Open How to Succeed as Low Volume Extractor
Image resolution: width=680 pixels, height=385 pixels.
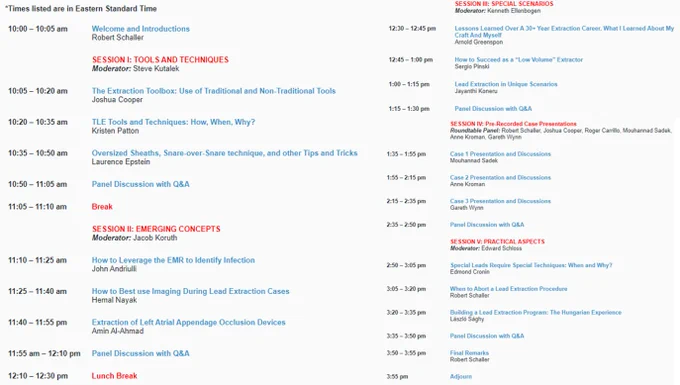pyautogui.click(x=518, y=59)
